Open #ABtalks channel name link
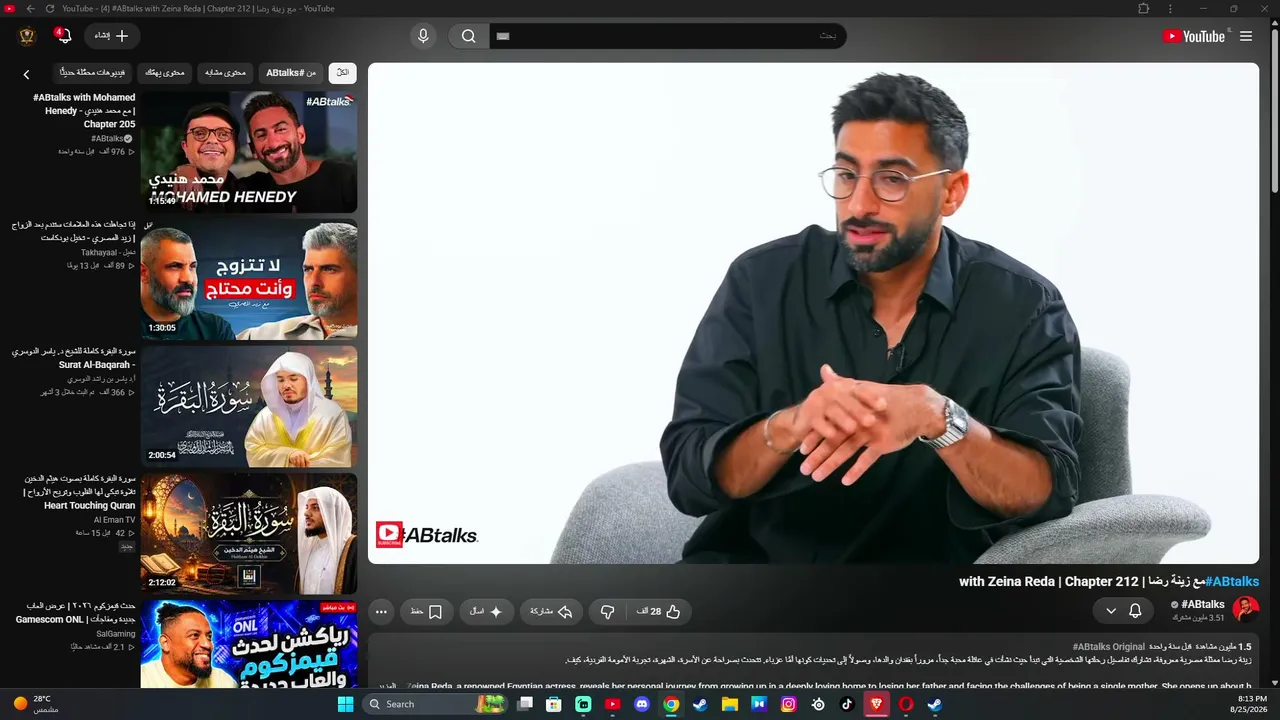The height and width of the screenshot is (720, 1280). pos(1203,604)
